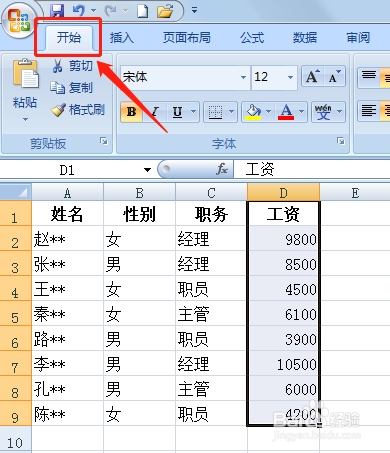
Task: Click the 主管 cell in row 5
Action: (211, 313)
